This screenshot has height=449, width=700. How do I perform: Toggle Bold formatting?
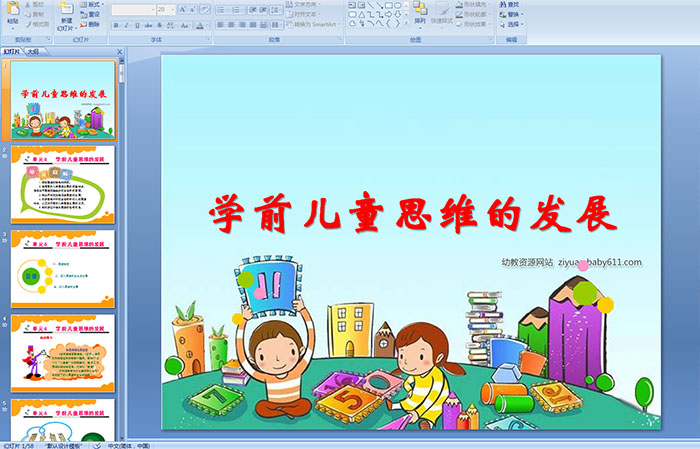click(x=116, y=25)
